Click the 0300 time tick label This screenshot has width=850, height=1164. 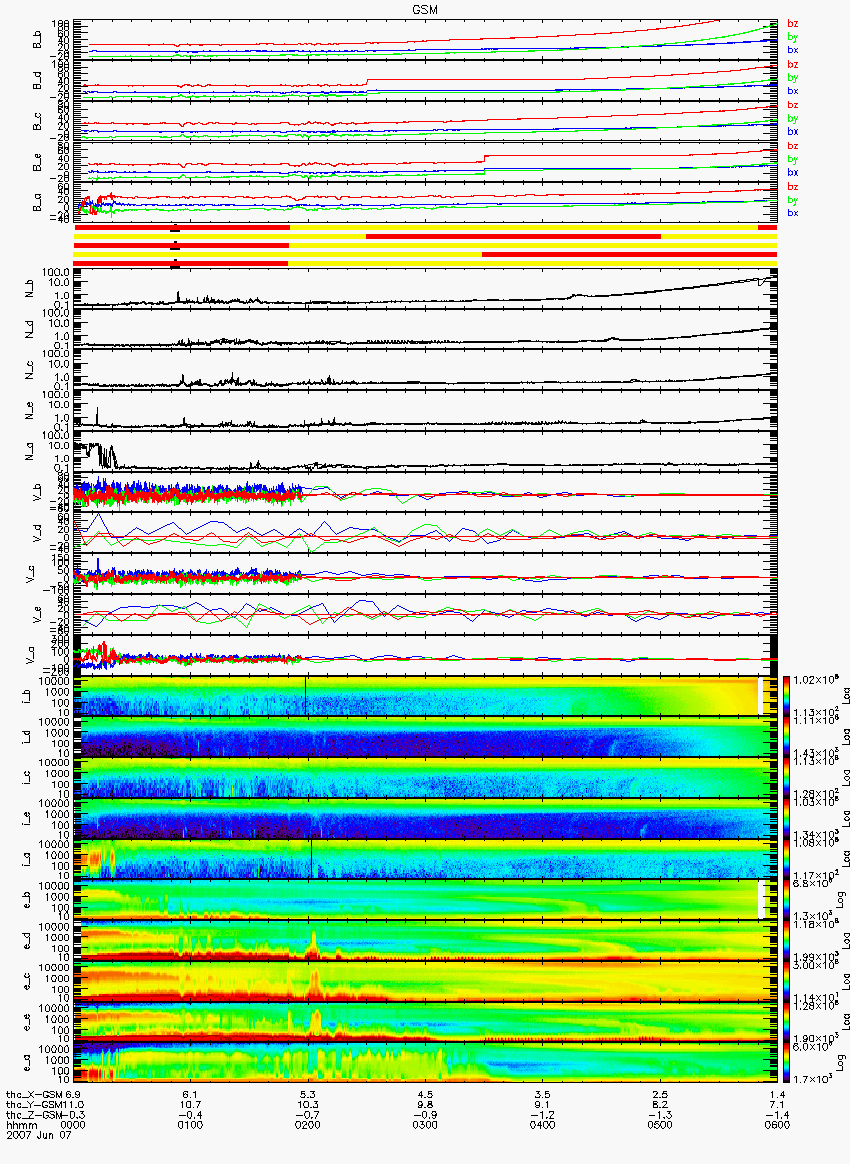(x=425, y=1125)
